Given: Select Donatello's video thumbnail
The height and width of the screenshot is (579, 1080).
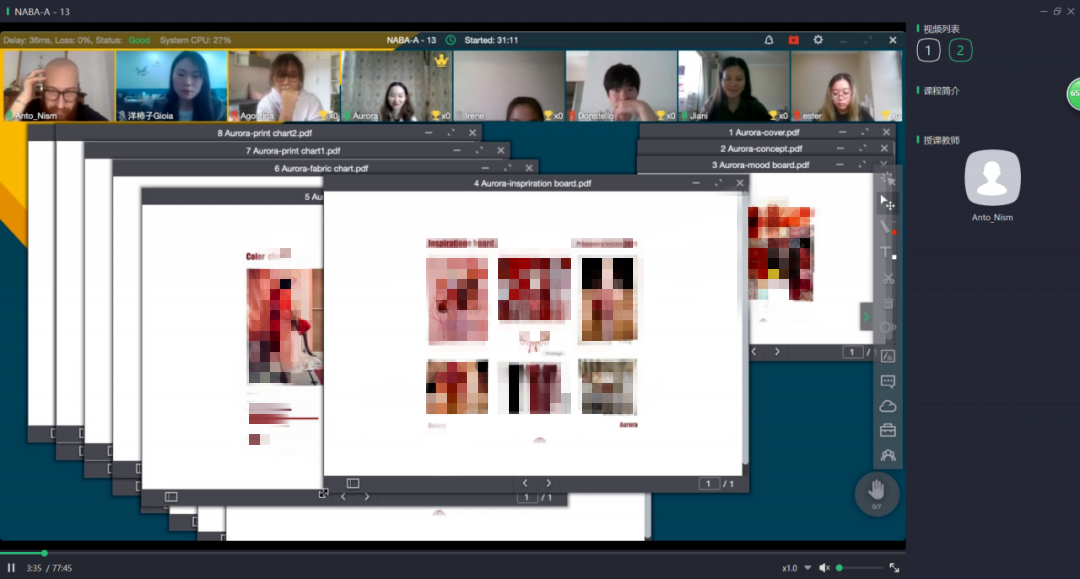Looking at the screenshot, I should [621, 85].
